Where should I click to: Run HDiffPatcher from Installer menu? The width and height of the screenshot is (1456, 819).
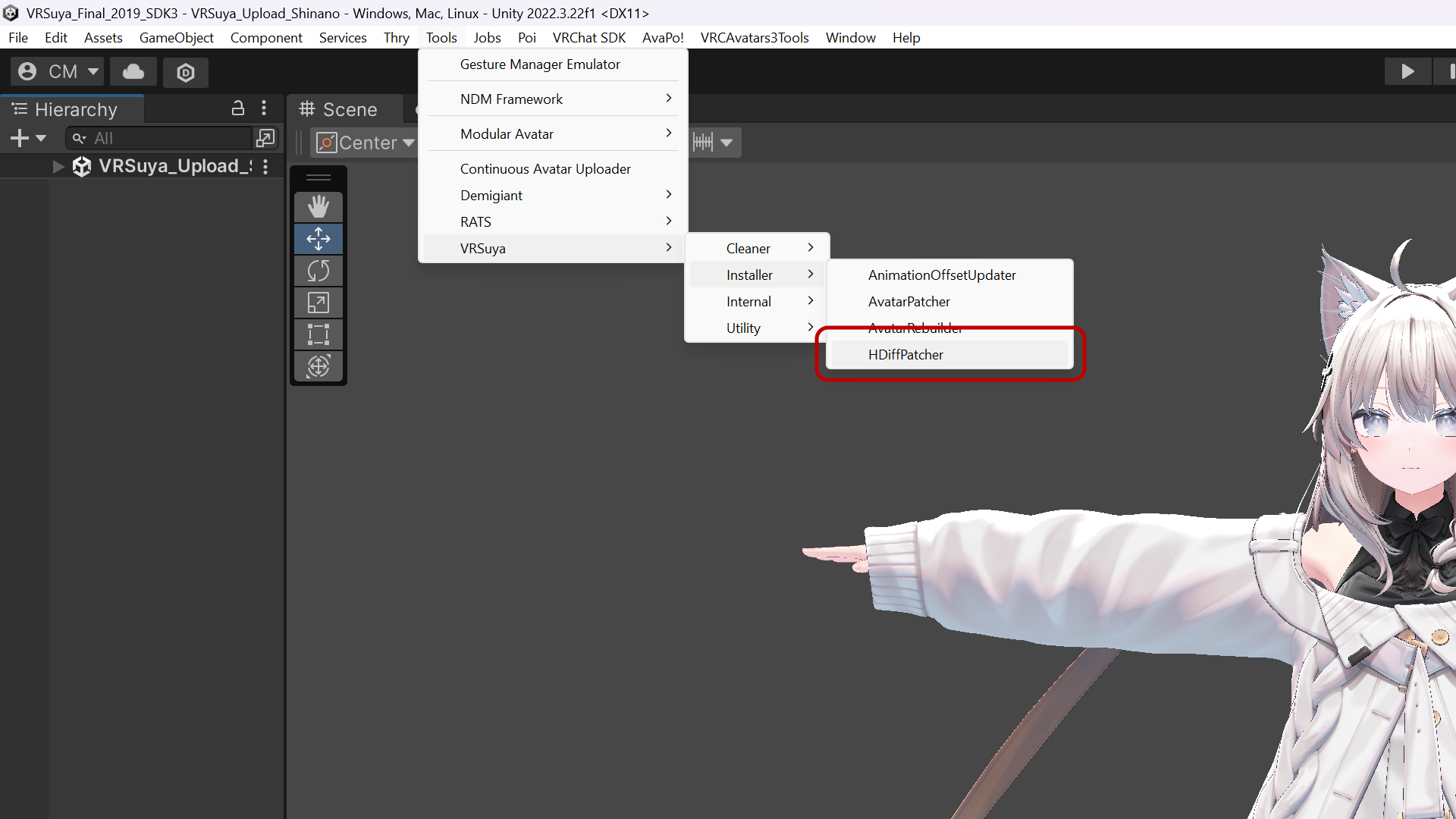[949, 355]
